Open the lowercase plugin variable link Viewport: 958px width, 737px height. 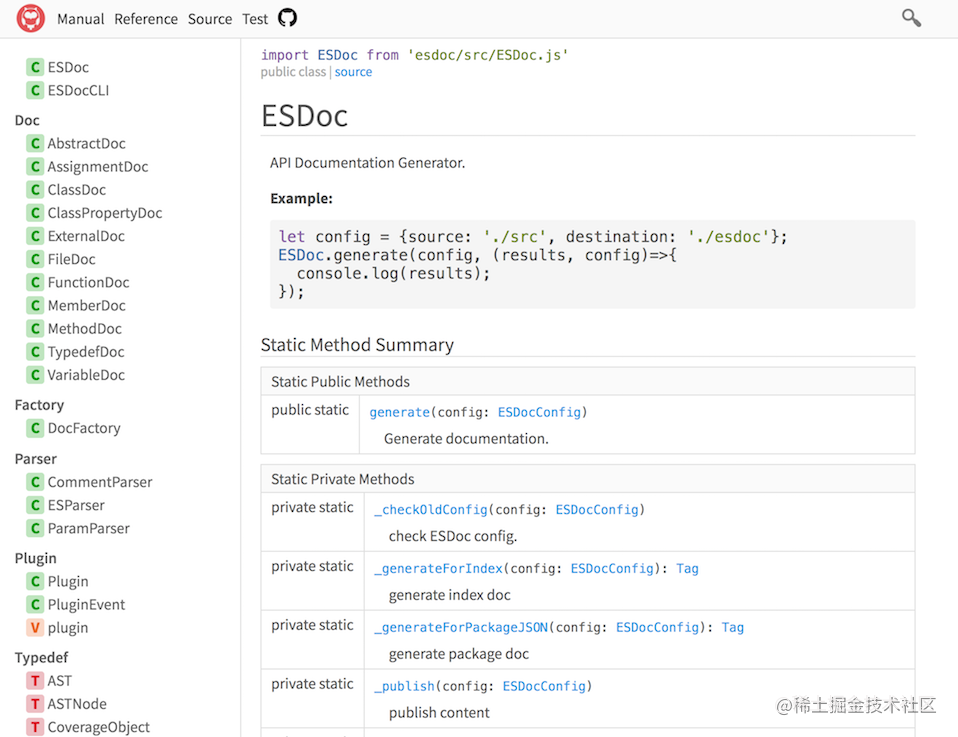68,628
